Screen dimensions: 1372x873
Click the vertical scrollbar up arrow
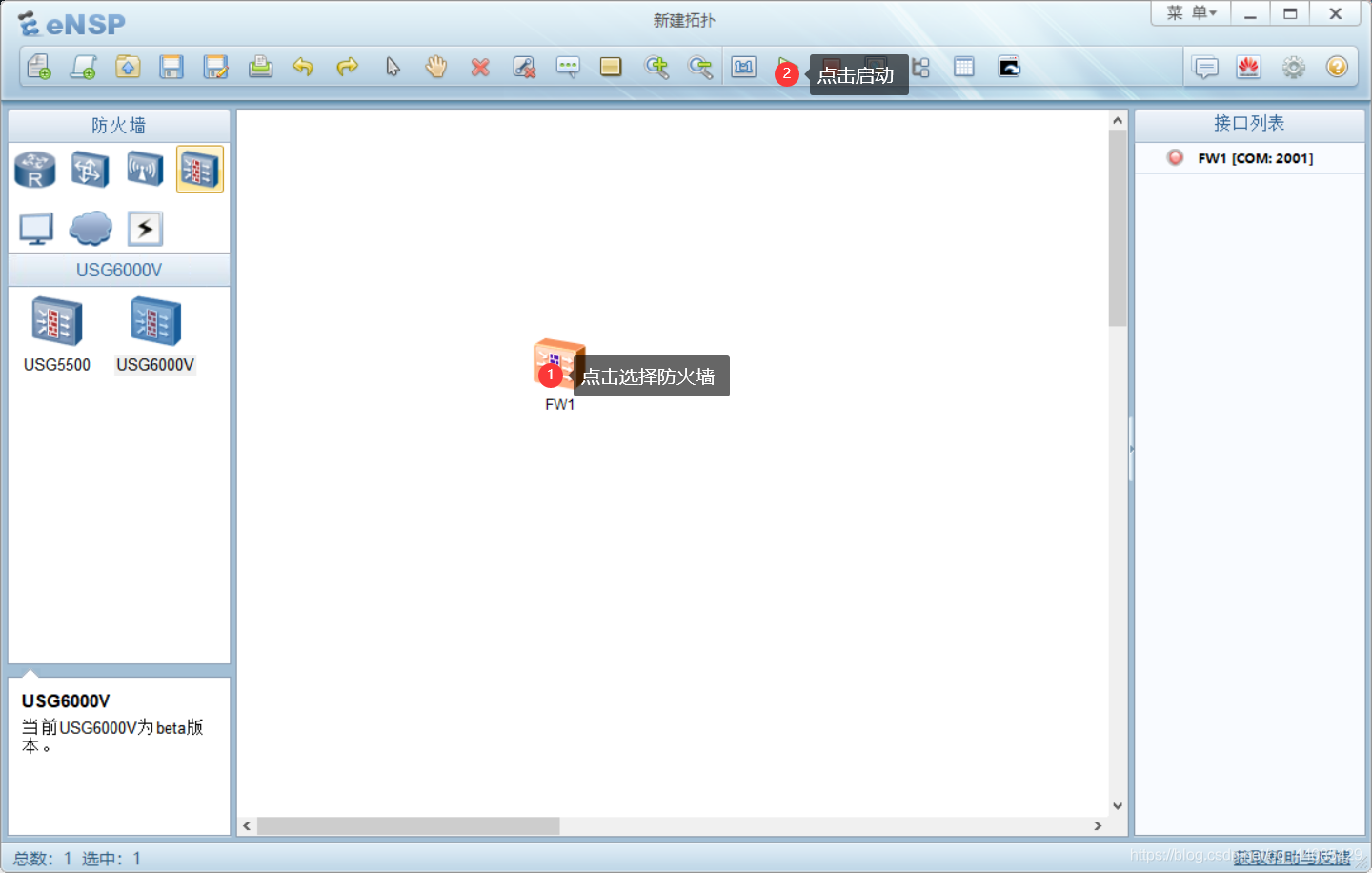pyautogui.click(x=1118, y=120)
